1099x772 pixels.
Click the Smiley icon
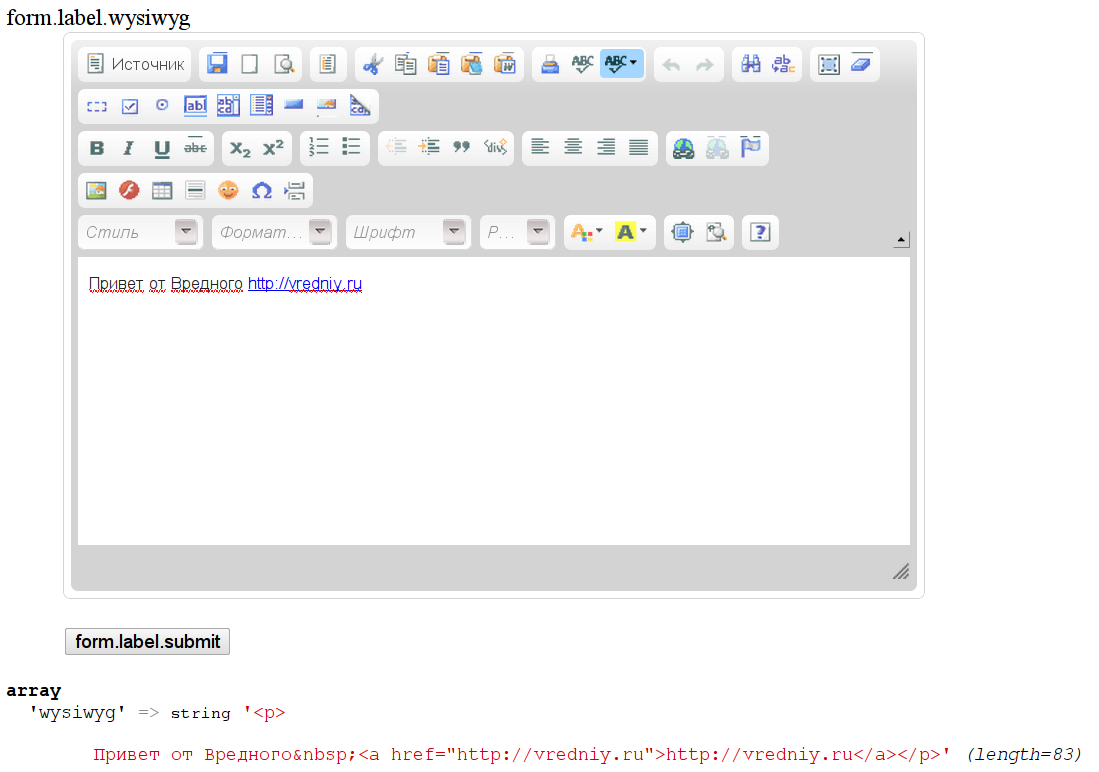coord(228,190)
